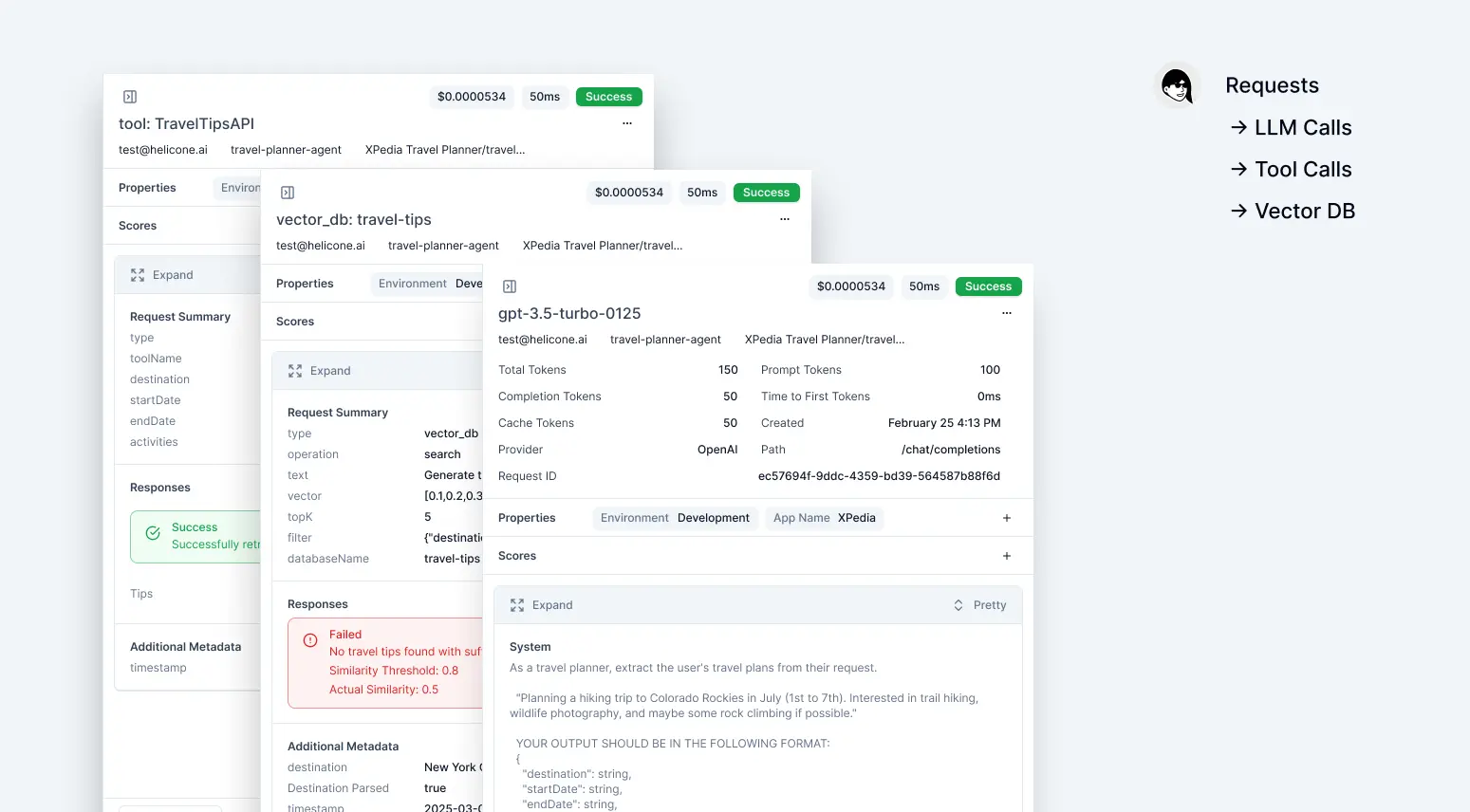Click Expand label in gpt-3.5-turbo card
Viewport: 1470px width, 812px height.
[552, 605]
